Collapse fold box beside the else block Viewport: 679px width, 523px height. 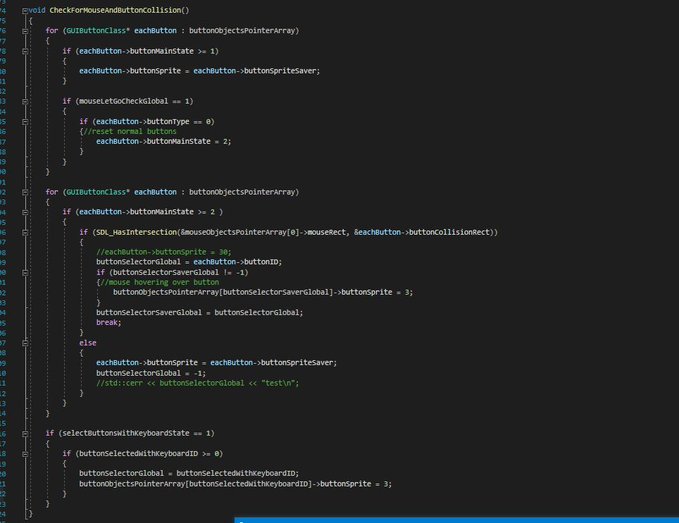coord(25,343)
